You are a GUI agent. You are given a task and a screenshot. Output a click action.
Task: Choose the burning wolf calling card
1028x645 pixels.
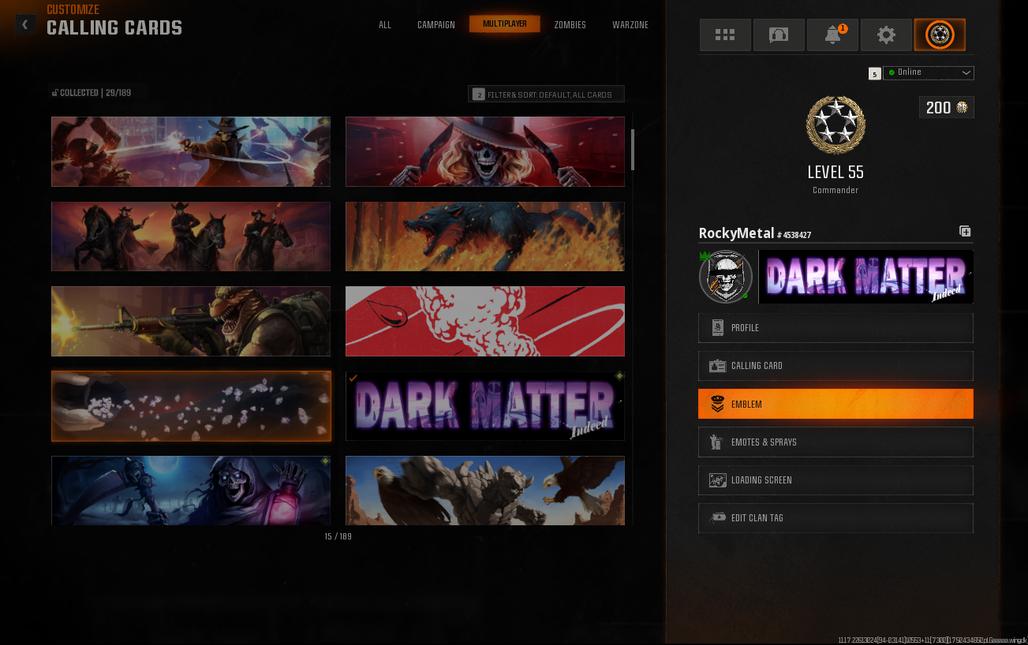[x=485, y=237]
